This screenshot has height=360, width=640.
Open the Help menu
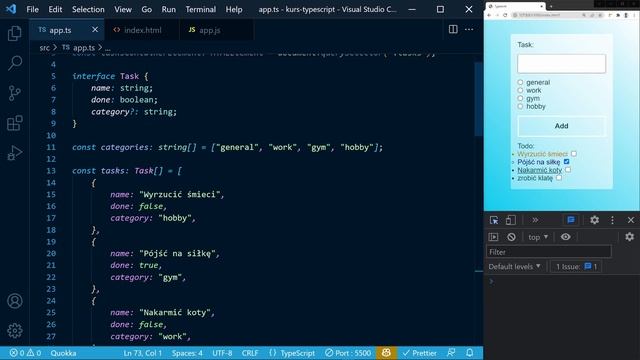(x=234, y=9)
